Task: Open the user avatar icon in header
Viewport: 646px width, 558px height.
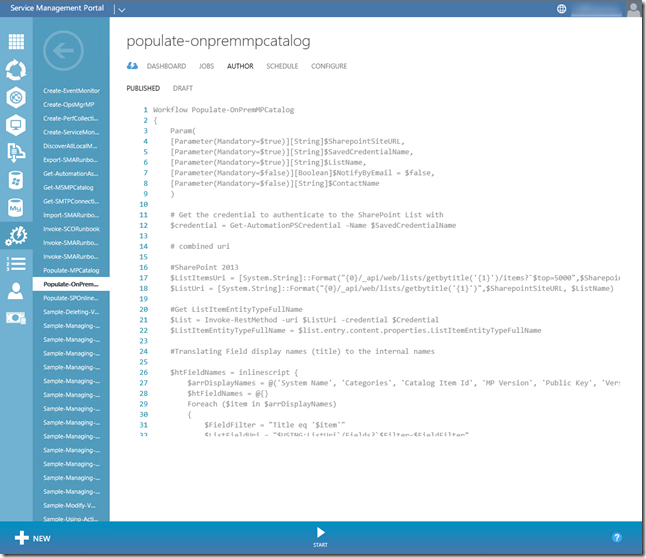Action: 633,9
